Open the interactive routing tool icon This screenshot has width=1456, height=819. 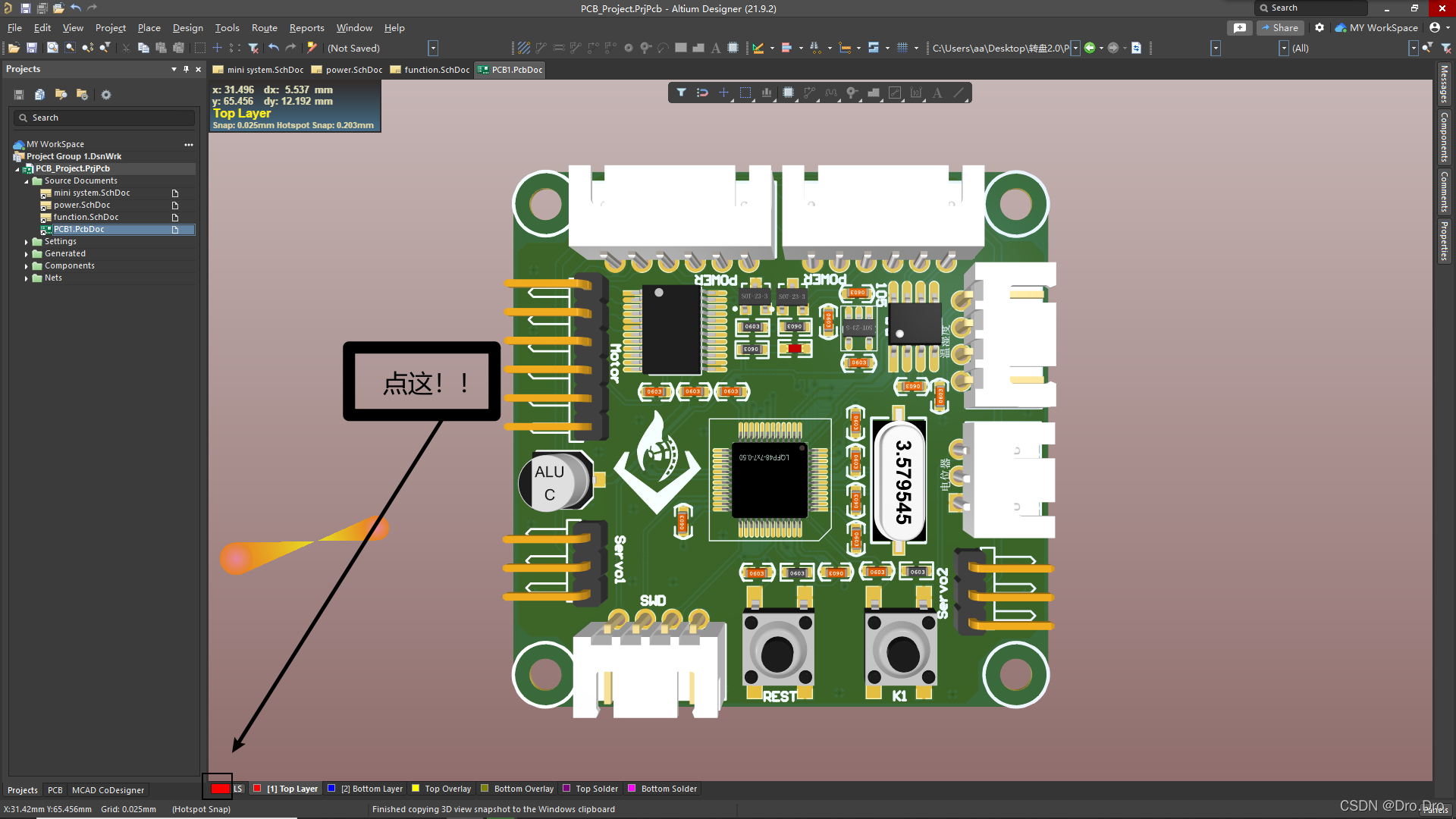point(809,93)
